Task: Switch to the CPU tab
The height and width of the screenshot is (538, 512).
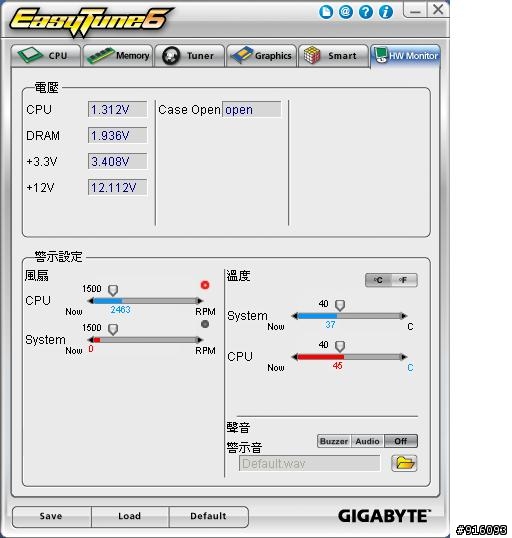Action: [x=46, y=56]
